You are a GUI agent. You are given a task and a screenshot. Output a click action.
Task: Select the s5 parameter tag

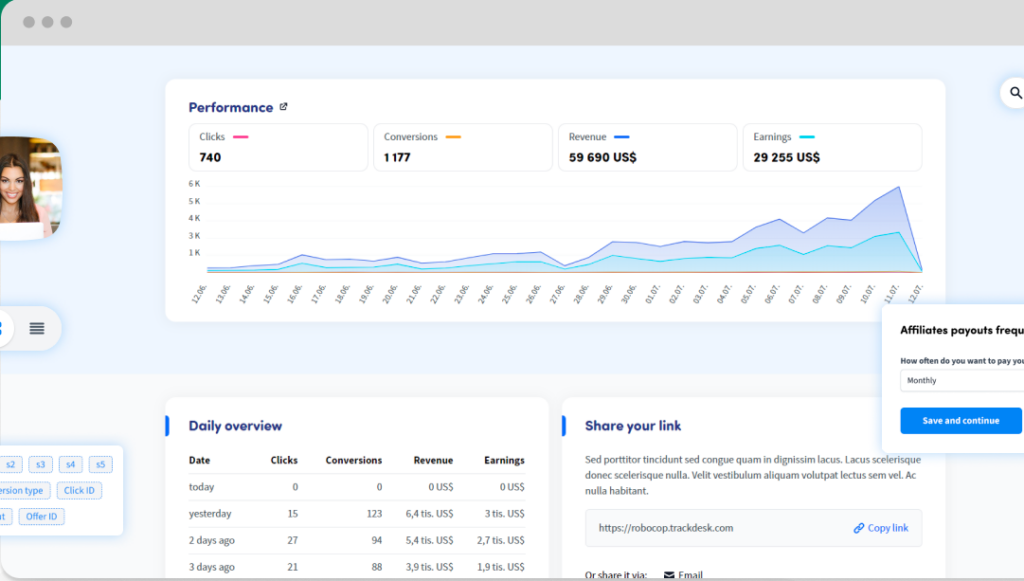coord(100,465)
